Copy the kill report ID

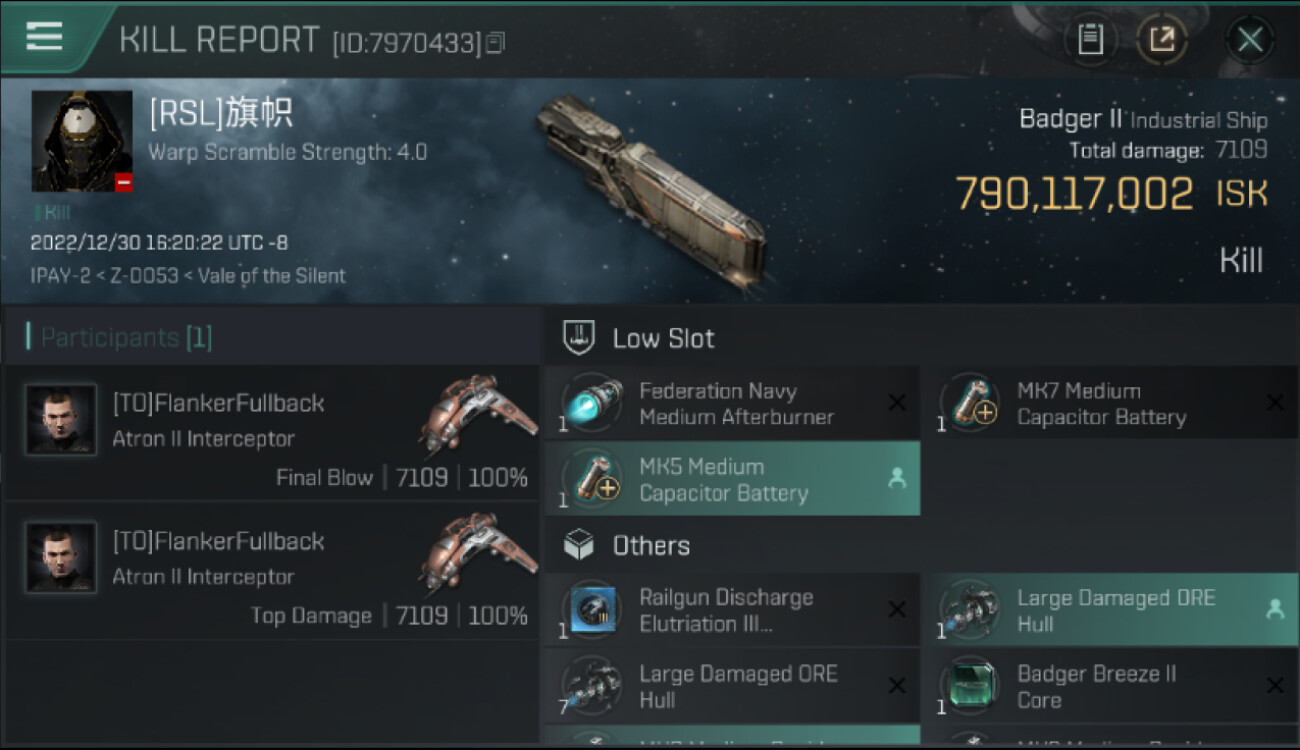point(496,42)
